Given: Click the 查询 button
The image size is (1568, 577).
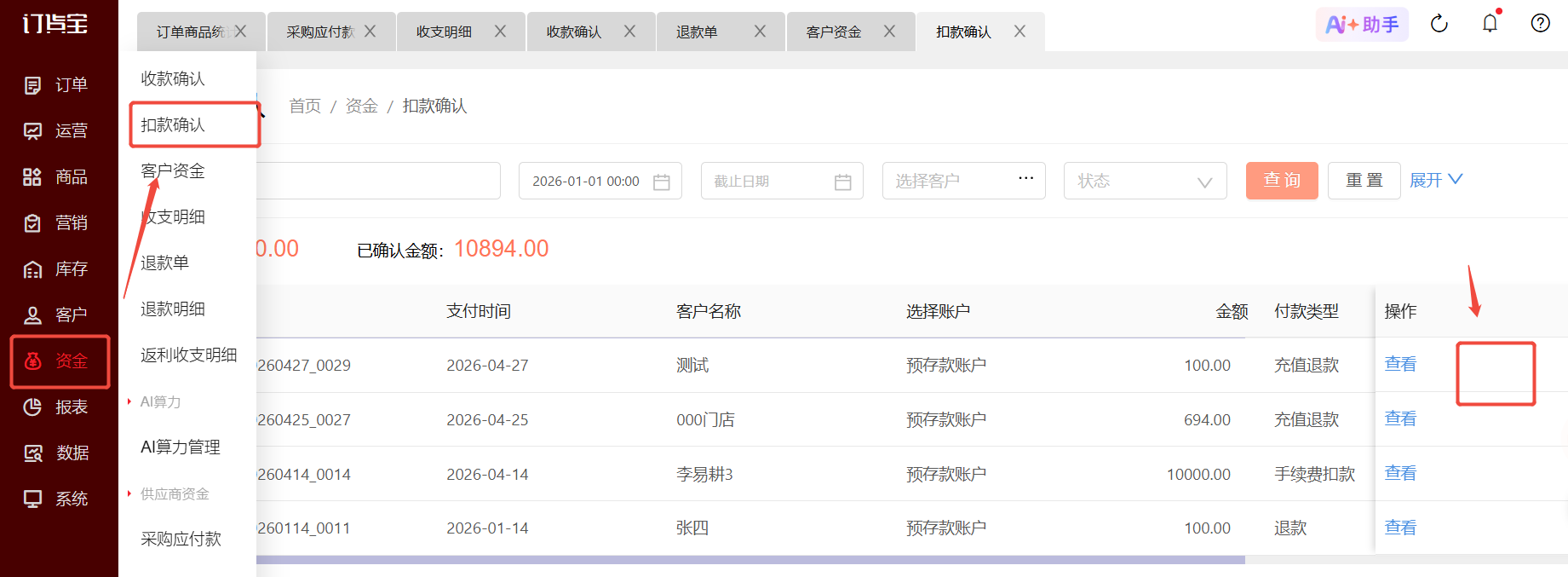Looking at the screenshot, I should click(x=1282, y=181).
